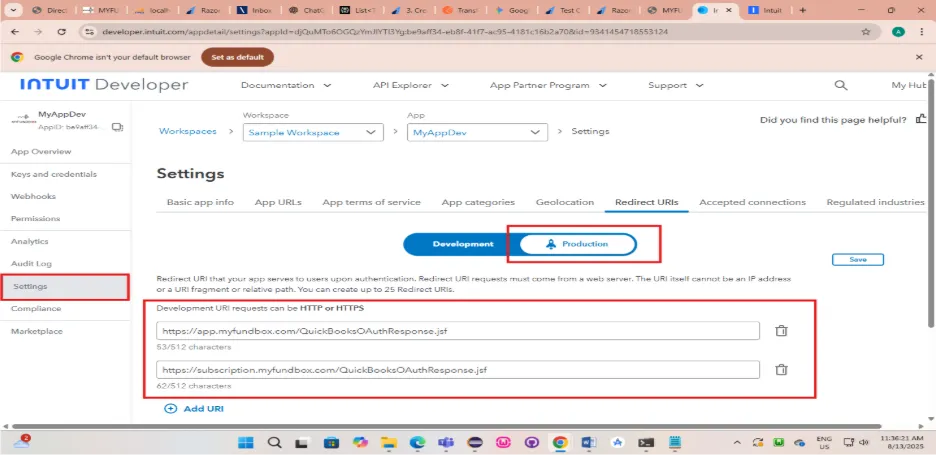Click Set as default browser
The height and width of the screenshot is (456, 936).
pos(238,57)
